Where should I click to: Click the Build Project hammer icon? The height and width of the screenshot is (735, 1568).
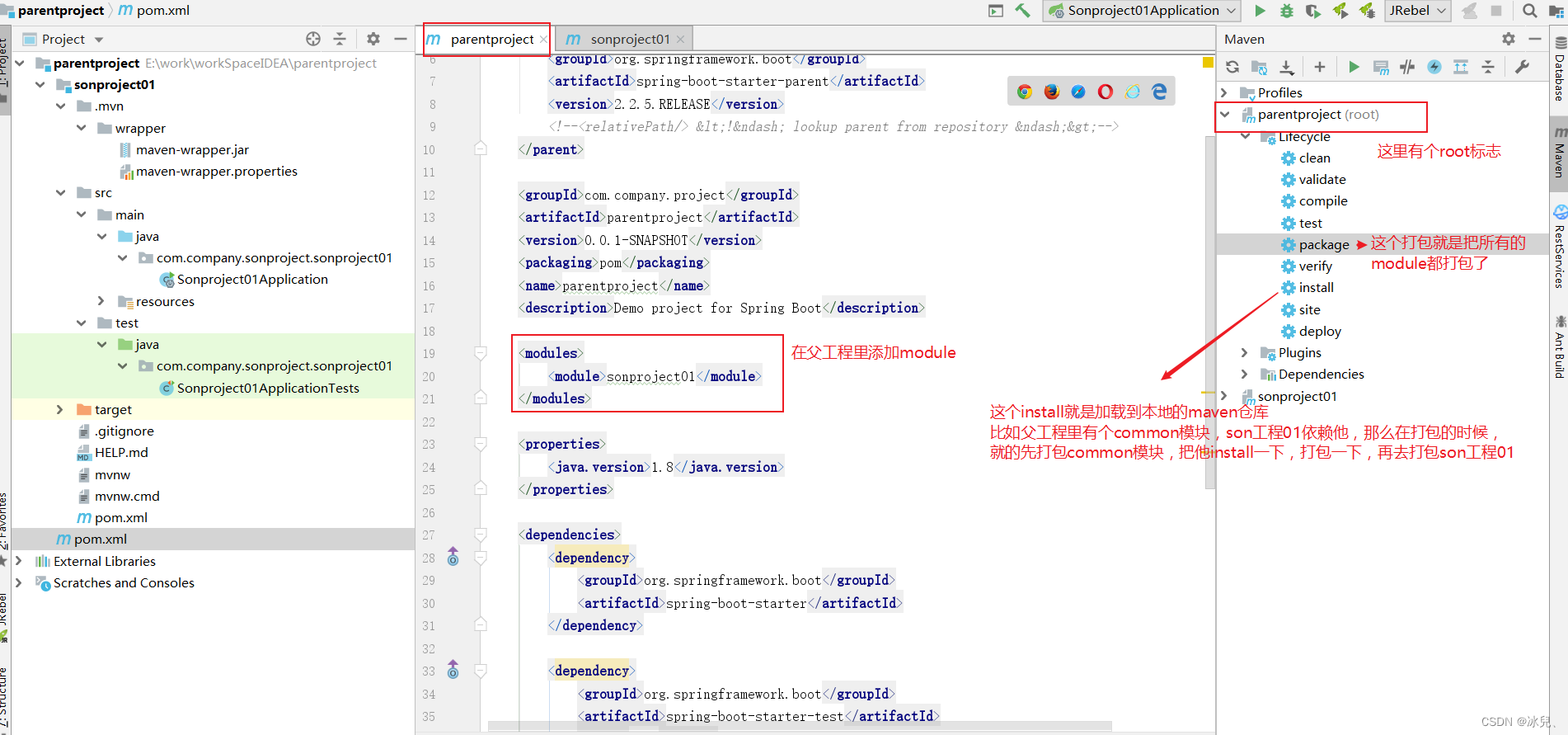click(x=1022, y=11)
